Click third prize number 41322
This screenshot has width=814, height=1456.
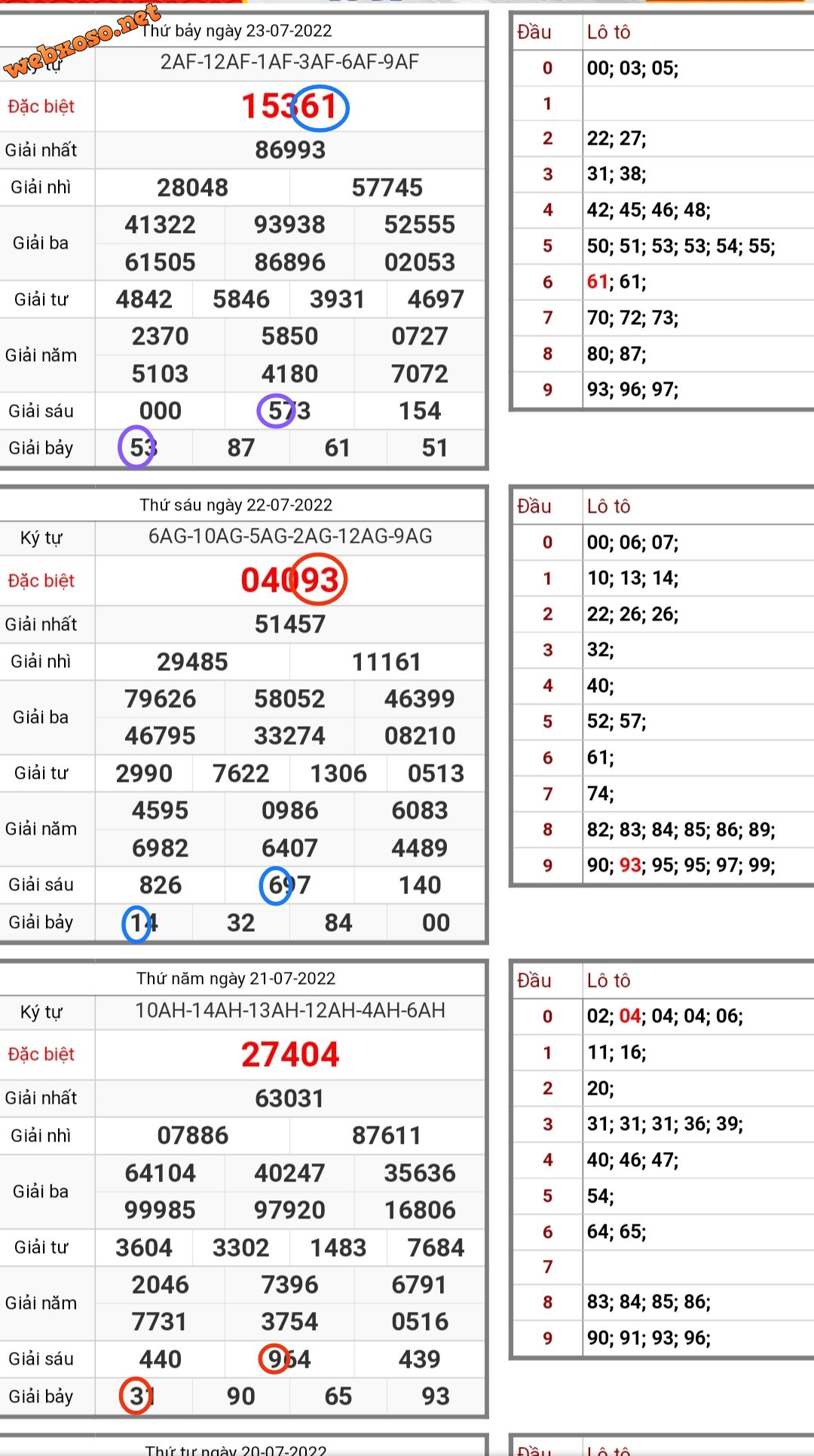160,225
